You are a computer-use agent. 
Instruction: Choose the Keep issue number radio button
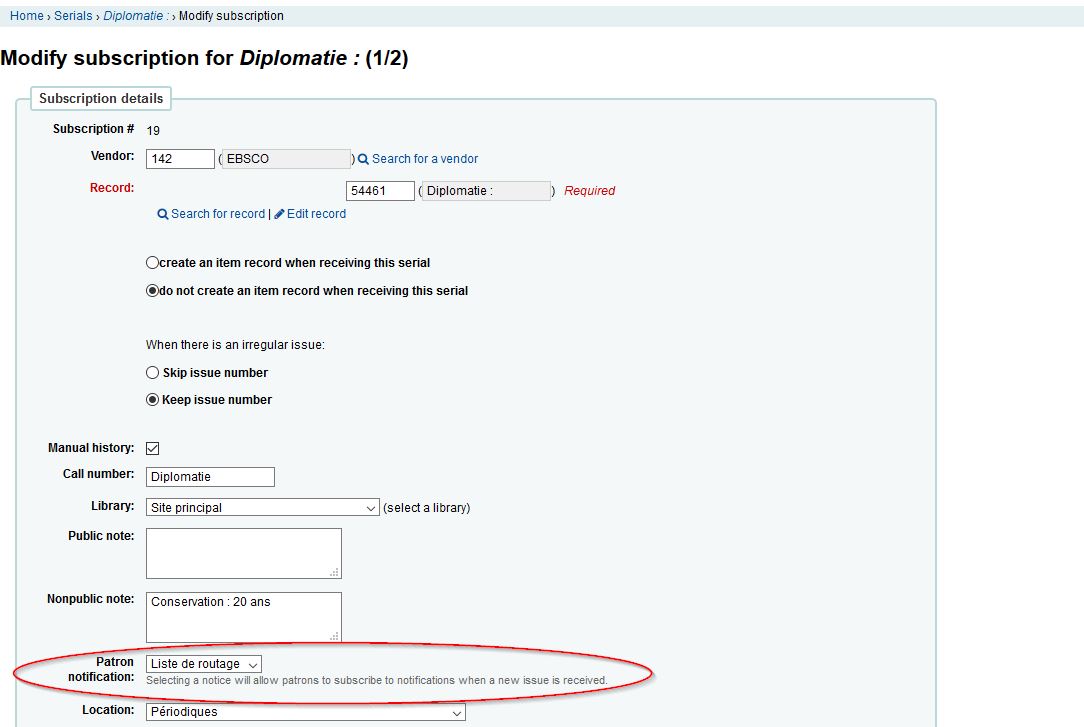click(x=153, y=400)
